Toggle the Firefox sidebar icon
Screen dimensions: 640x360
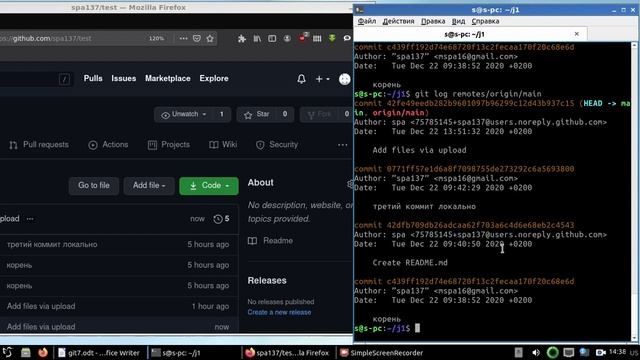[272, 38]
